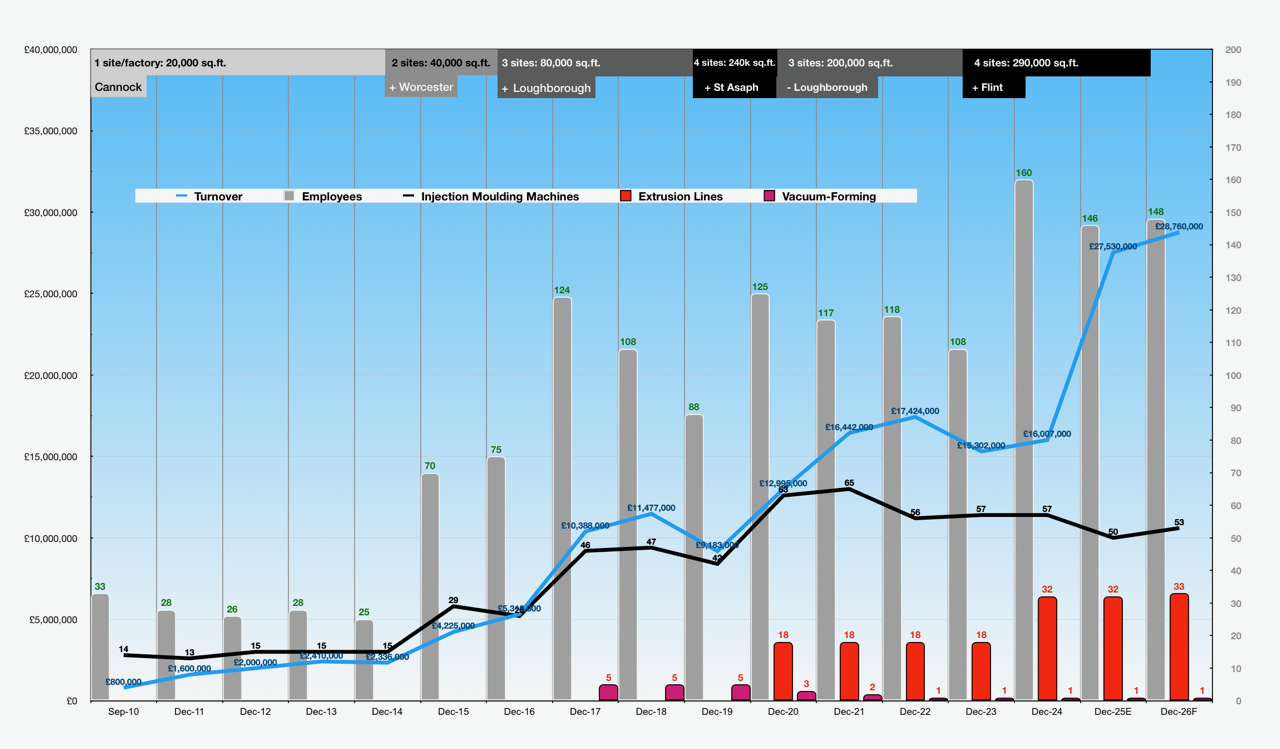Click the 53 injection moulding data label
Viewport: 1280px width, 749px height.
coord(1179,522)
